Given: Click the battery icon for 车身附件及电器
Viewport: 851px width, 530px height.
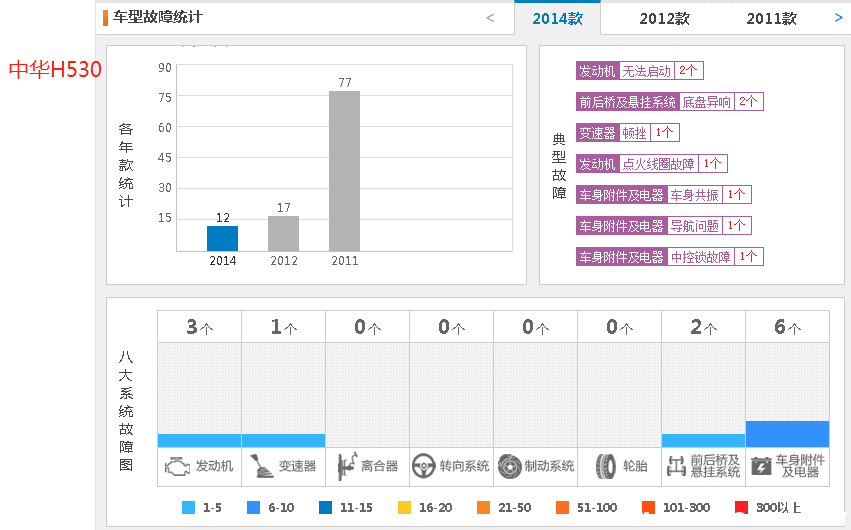Looking at the screenshot, I should click(x=760, y=466).
